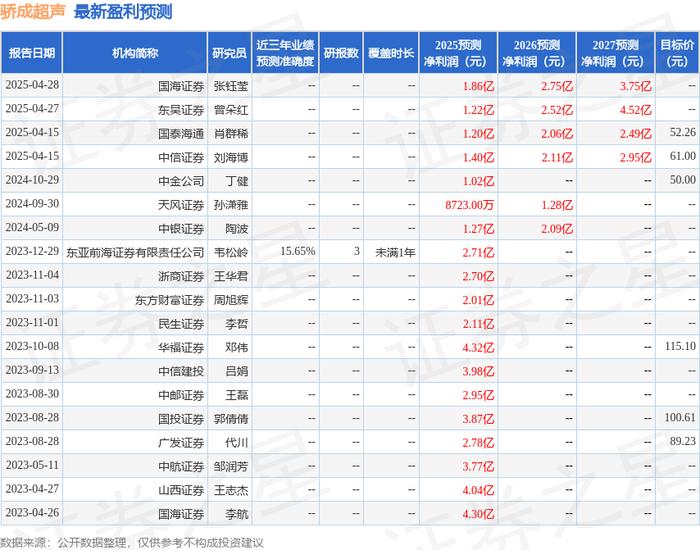Click the 2027预测净利润 column header
Screen dimensions: 700x550
tap(616, 53)
